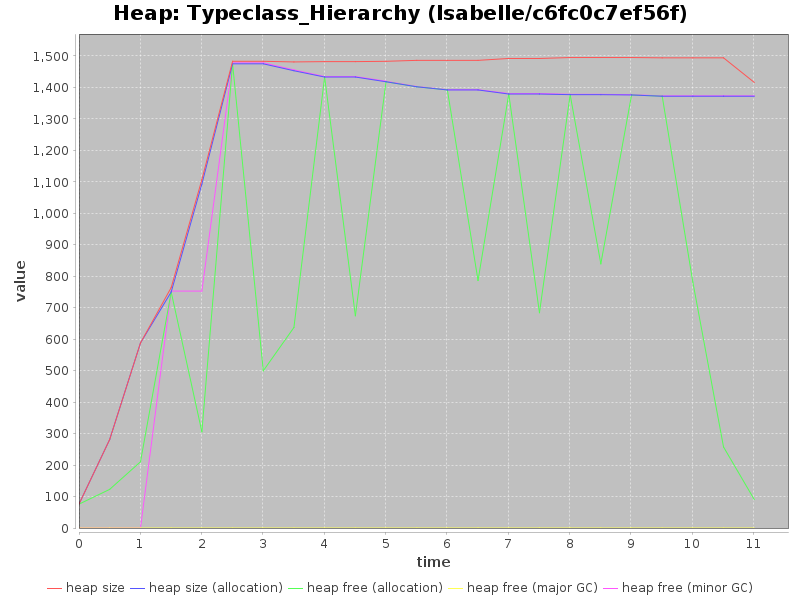
Task: Select the 6 tick on the time axis
Action: 447,543
